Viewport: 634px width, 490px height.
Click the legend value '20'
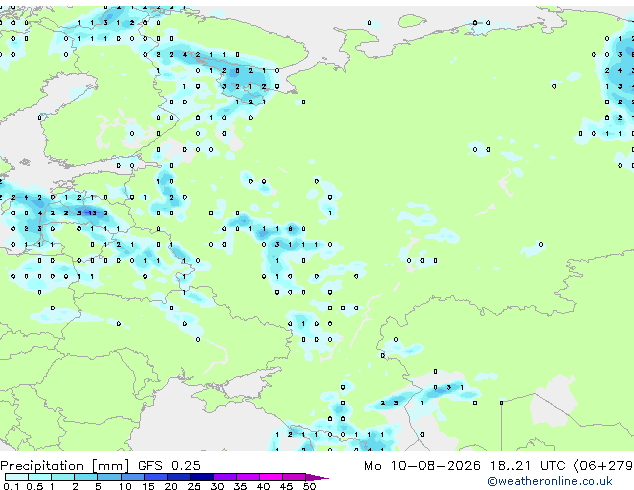point(171,486)
